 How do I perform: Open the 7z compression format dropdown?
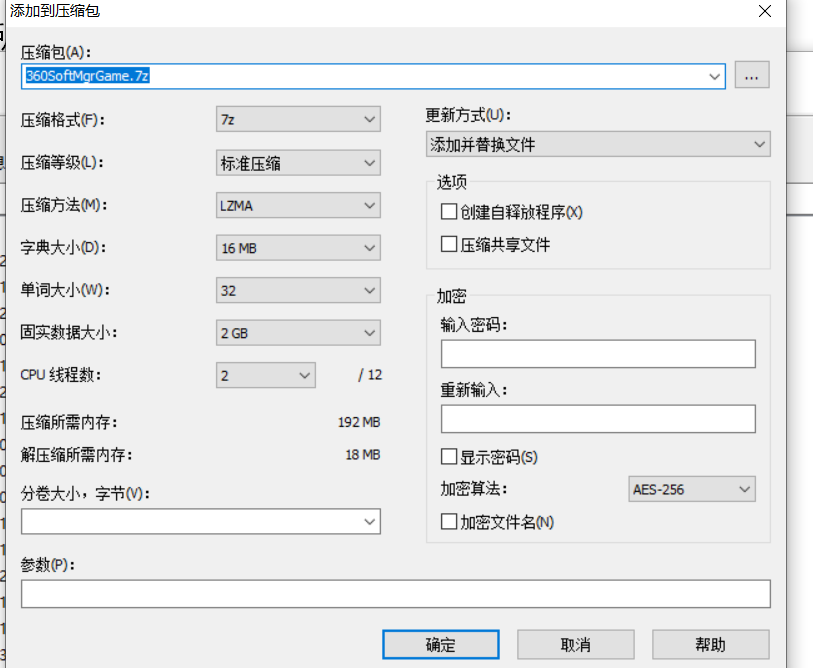pos(298,119)
